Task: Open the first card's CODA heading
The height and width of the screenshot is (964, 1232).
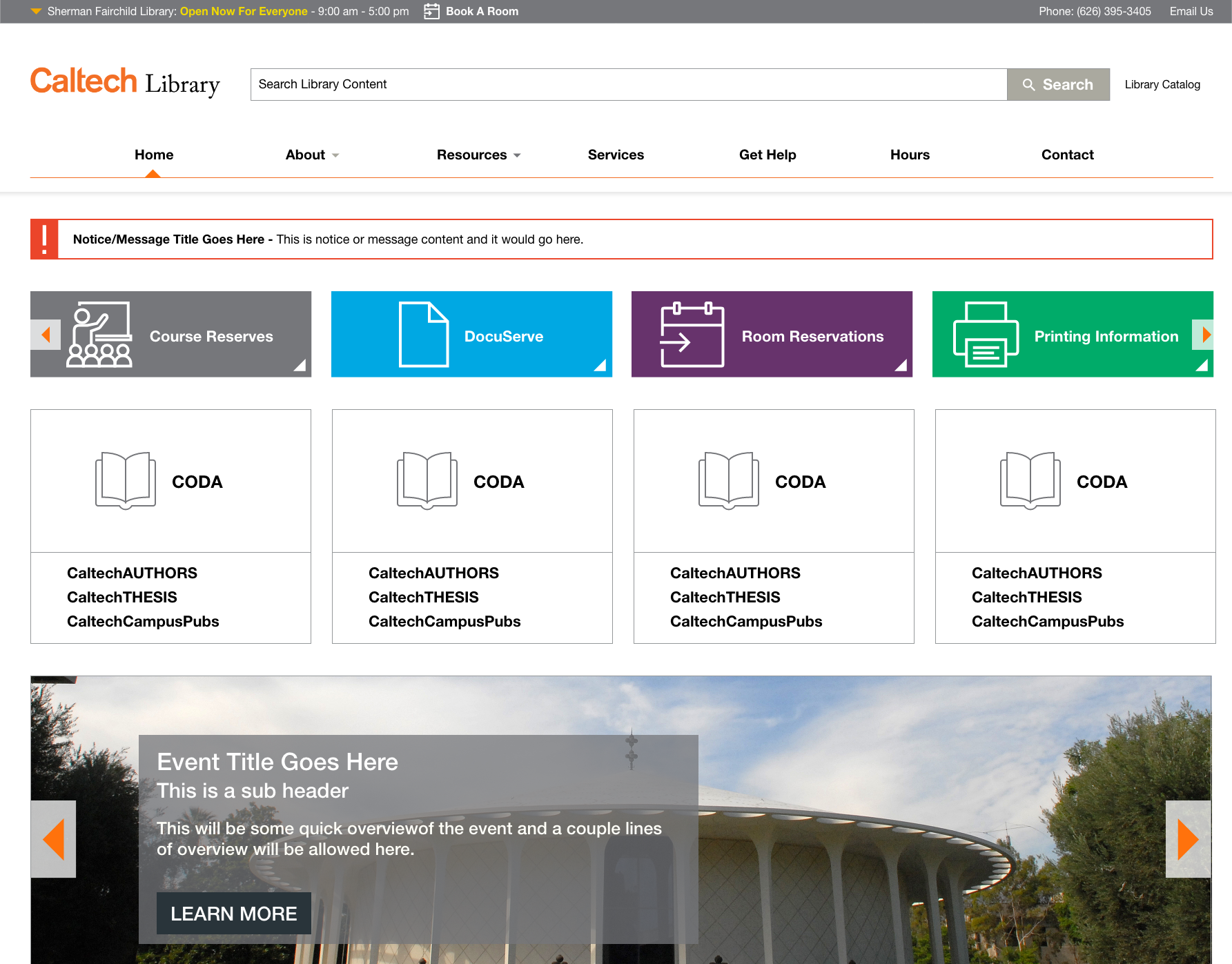Action: (197, 482)
